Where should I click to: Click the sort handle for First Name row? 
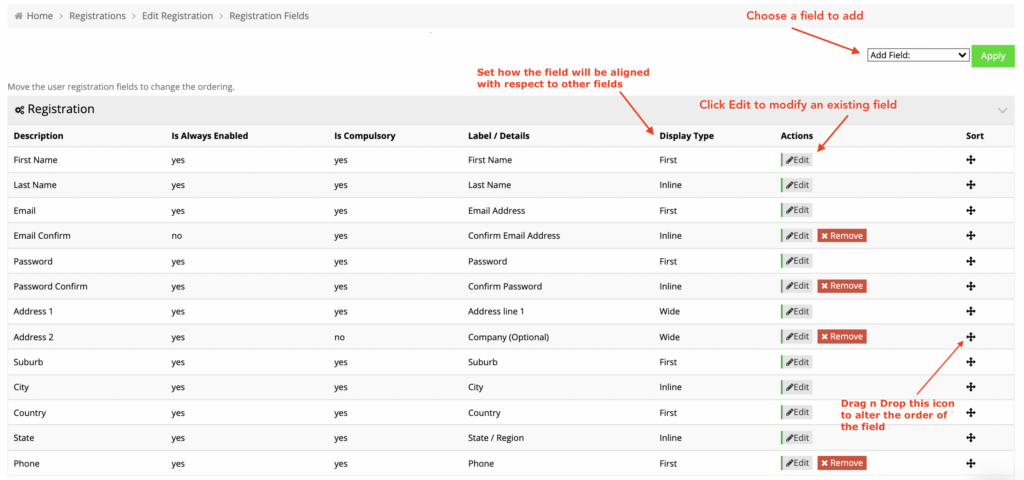[x=970, y=160]
